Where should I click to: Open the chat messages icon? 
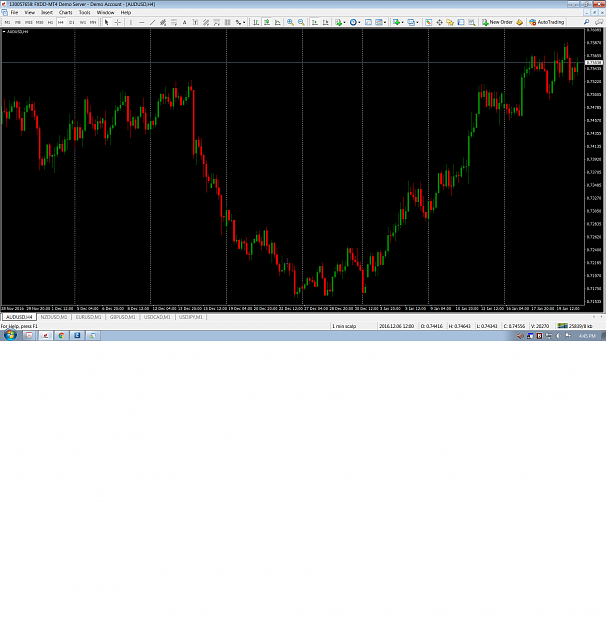point(599,22)
